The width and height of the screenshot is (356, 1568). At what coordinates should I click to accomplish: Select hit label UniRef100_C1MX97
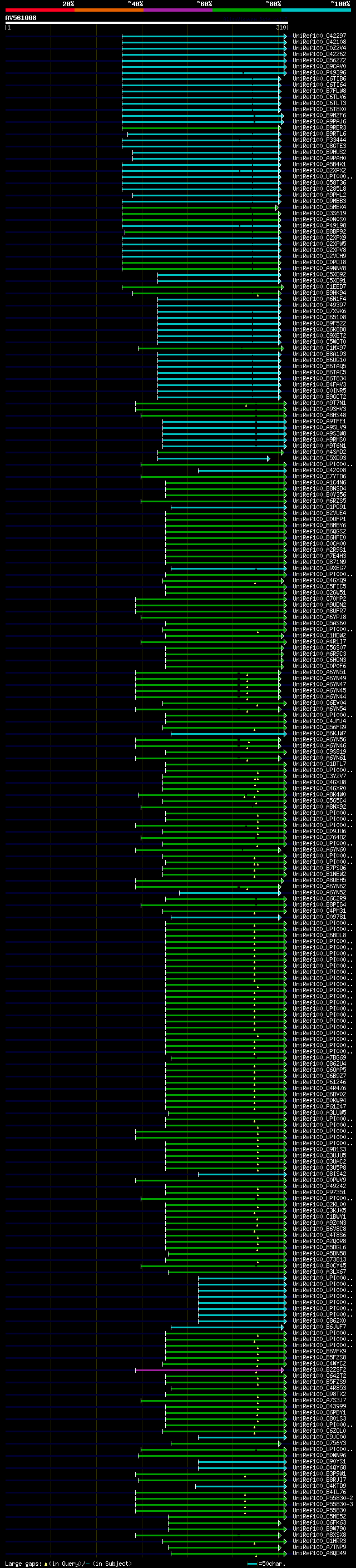[x=319, y=348]
